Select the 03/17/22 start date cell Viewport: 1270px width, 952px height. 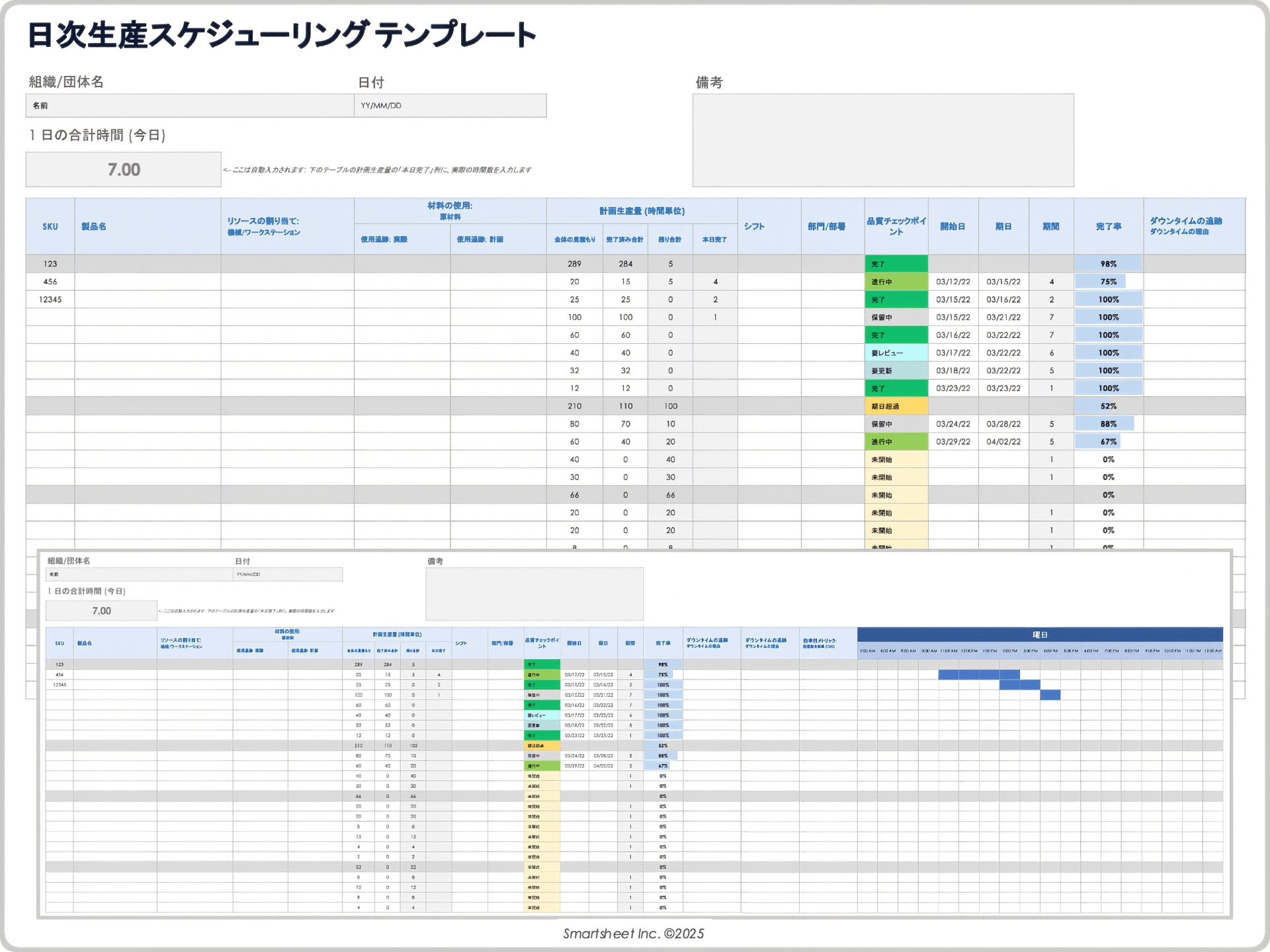click(x=953, y=353)
